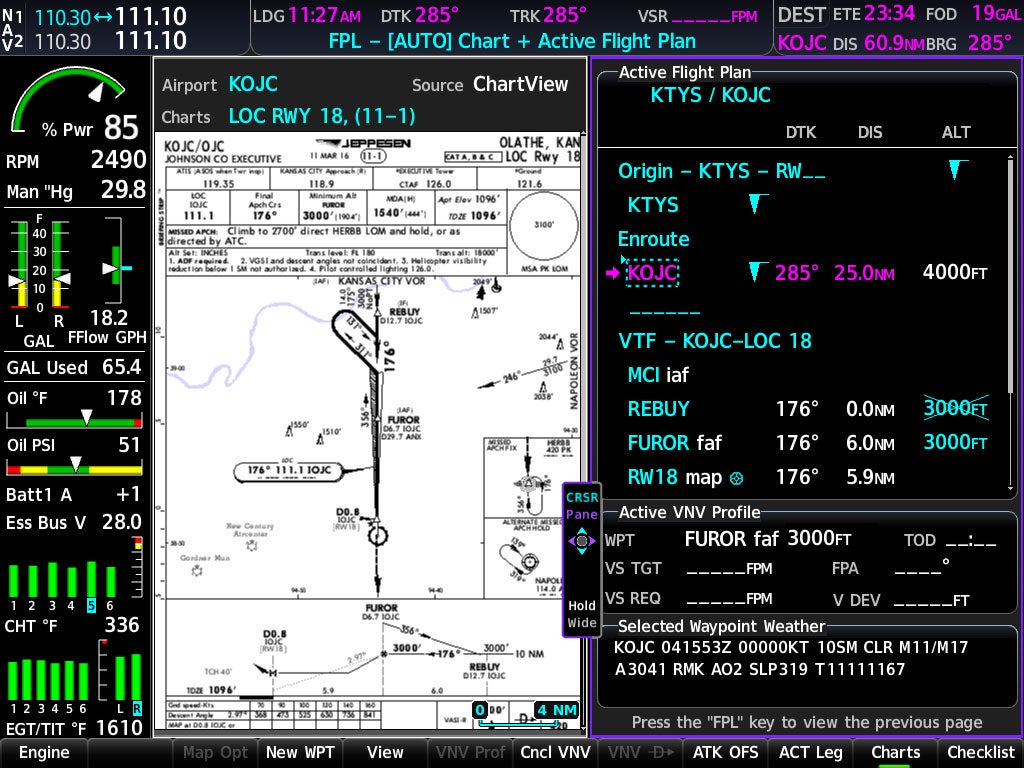
Task: Select cylinder 5 on the CHT bar graph
Action: point(90,605)
